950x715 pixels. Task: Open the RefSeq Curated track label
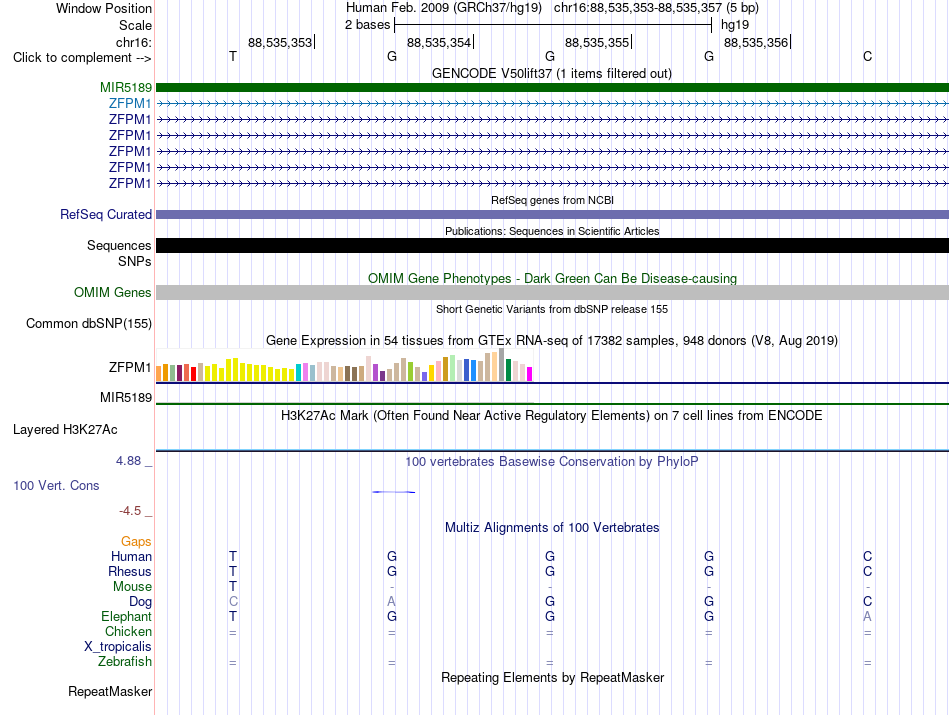pos(106,214)
